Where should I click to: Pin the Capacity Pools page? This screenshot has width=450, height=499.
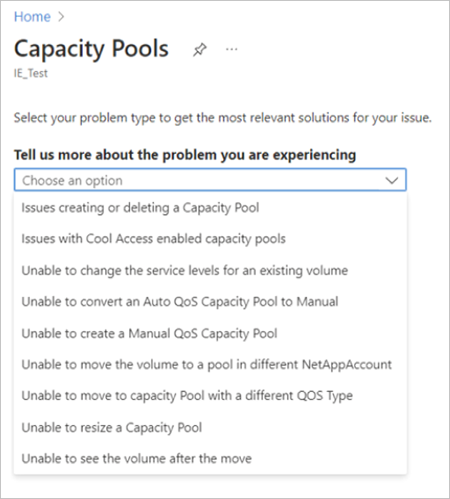200,50
